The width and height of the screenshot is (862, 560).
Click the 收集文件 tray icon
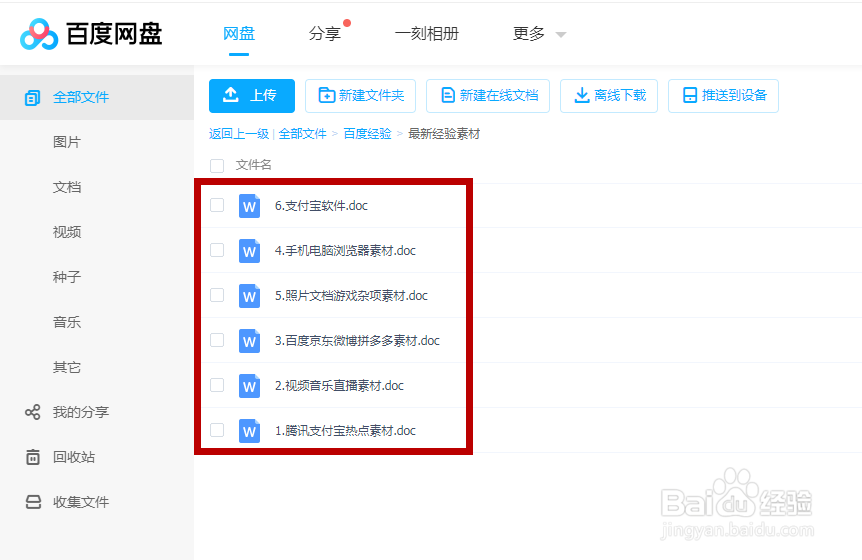[33, 502]
